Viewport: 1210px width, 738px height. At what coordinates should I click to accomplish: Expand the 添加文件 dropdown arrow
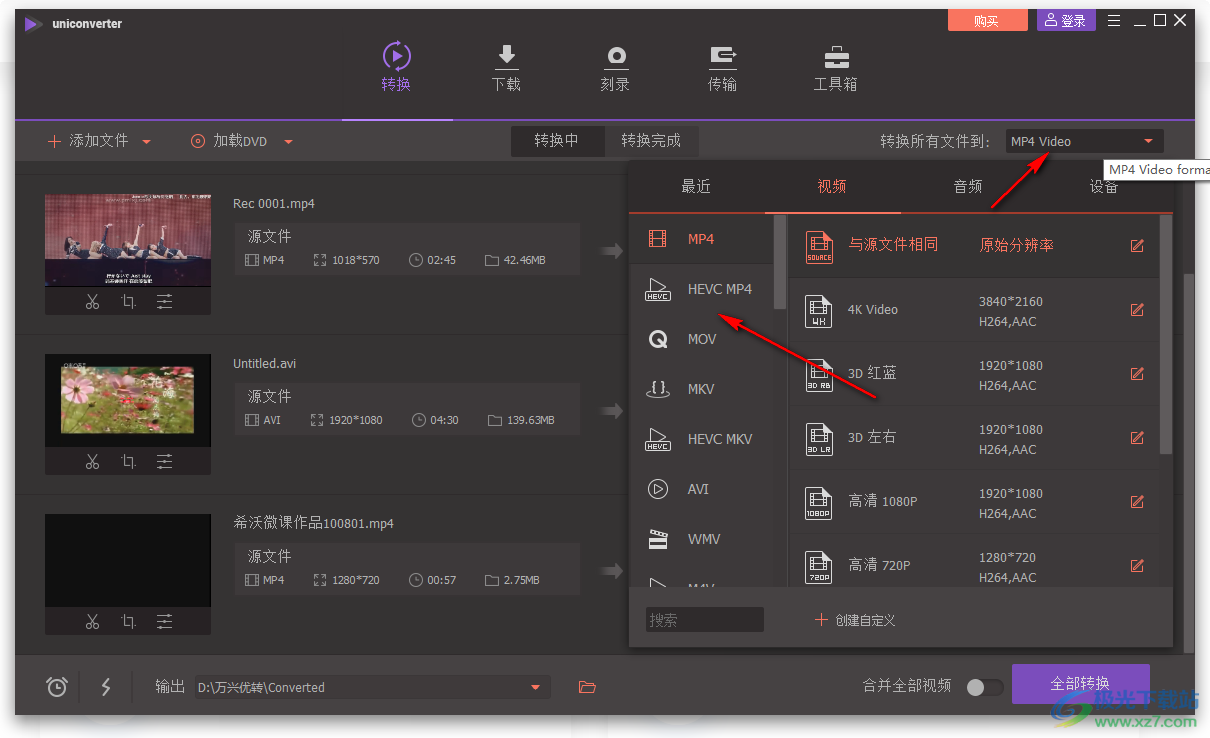point(147,141)
